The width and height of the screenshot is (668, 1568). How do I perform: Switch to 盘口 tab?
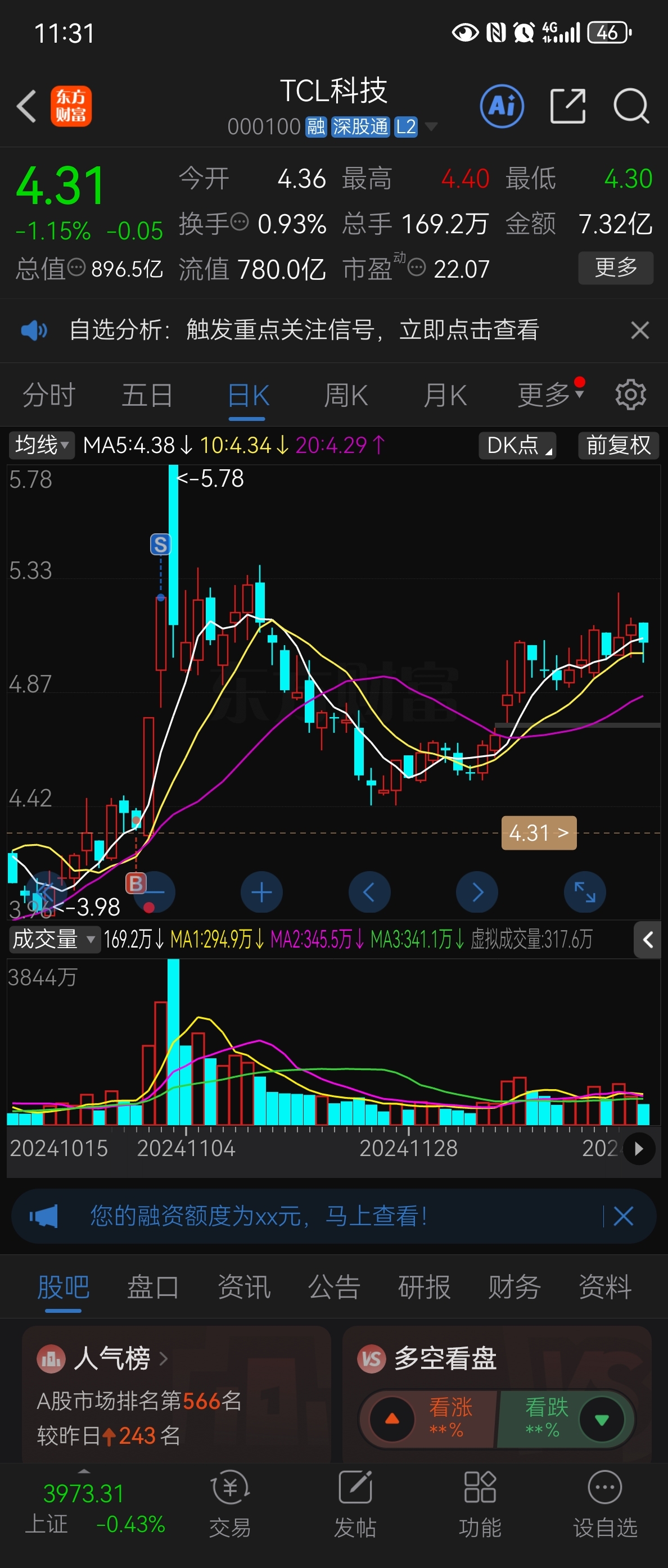(153, 1287)
